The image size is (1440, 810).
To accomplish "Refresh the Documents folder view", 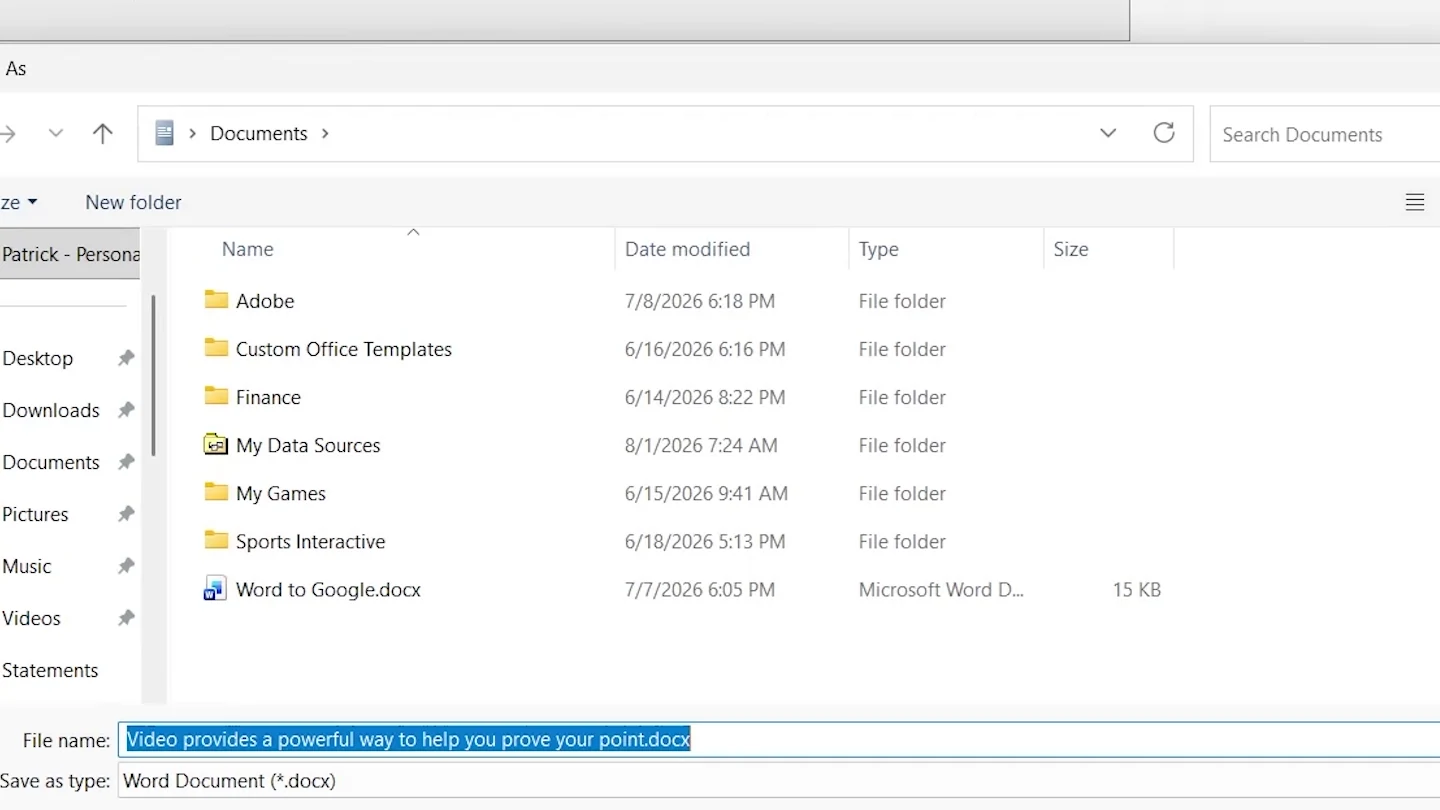I will [x=1164, y=133].
